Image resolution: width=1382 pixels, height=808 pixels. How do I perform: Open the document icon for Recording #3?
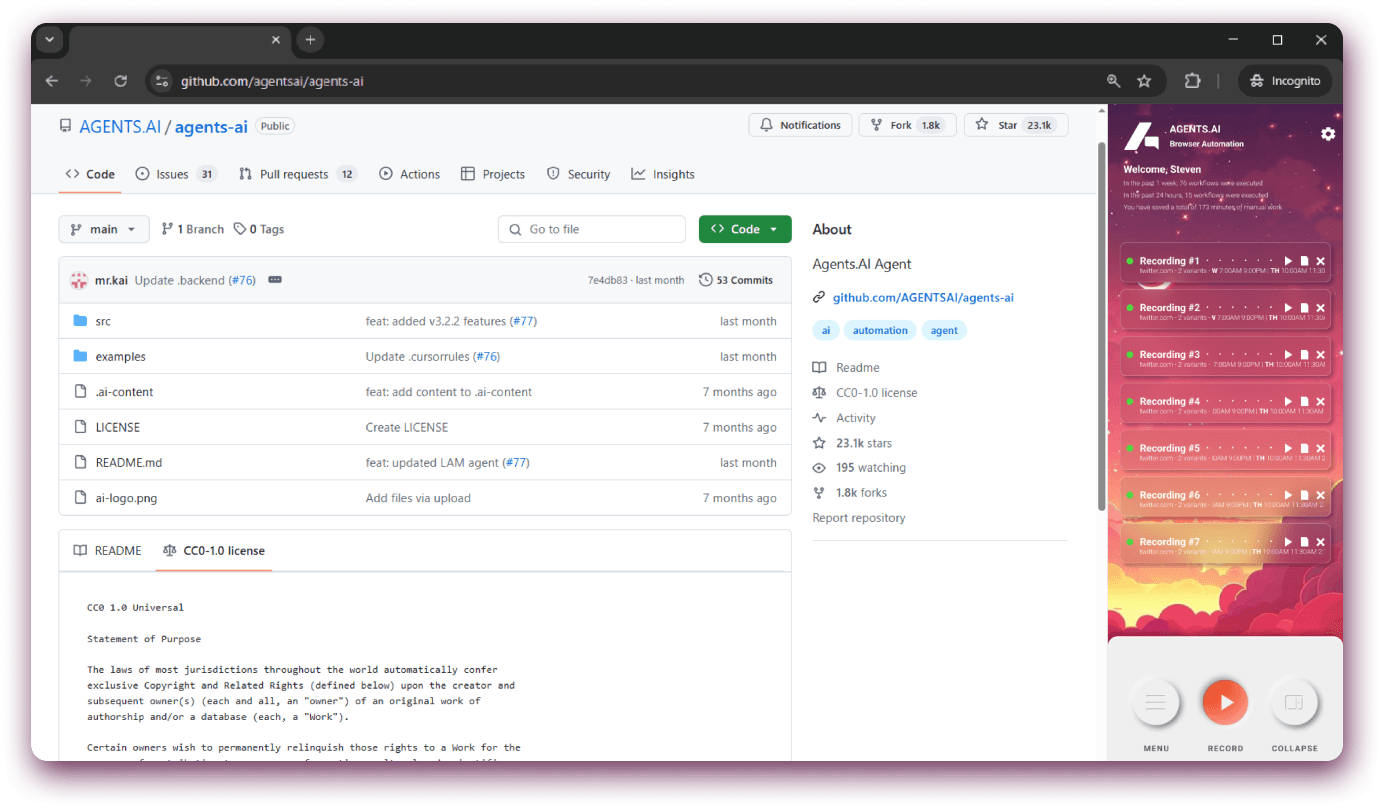(1304, 355)
